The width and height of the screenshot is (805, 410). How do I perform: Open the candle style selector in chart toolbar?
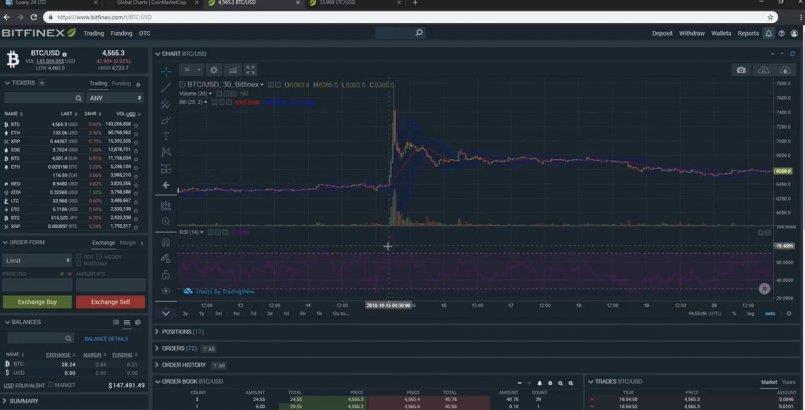pyautogui.click(x=191, y=70)
